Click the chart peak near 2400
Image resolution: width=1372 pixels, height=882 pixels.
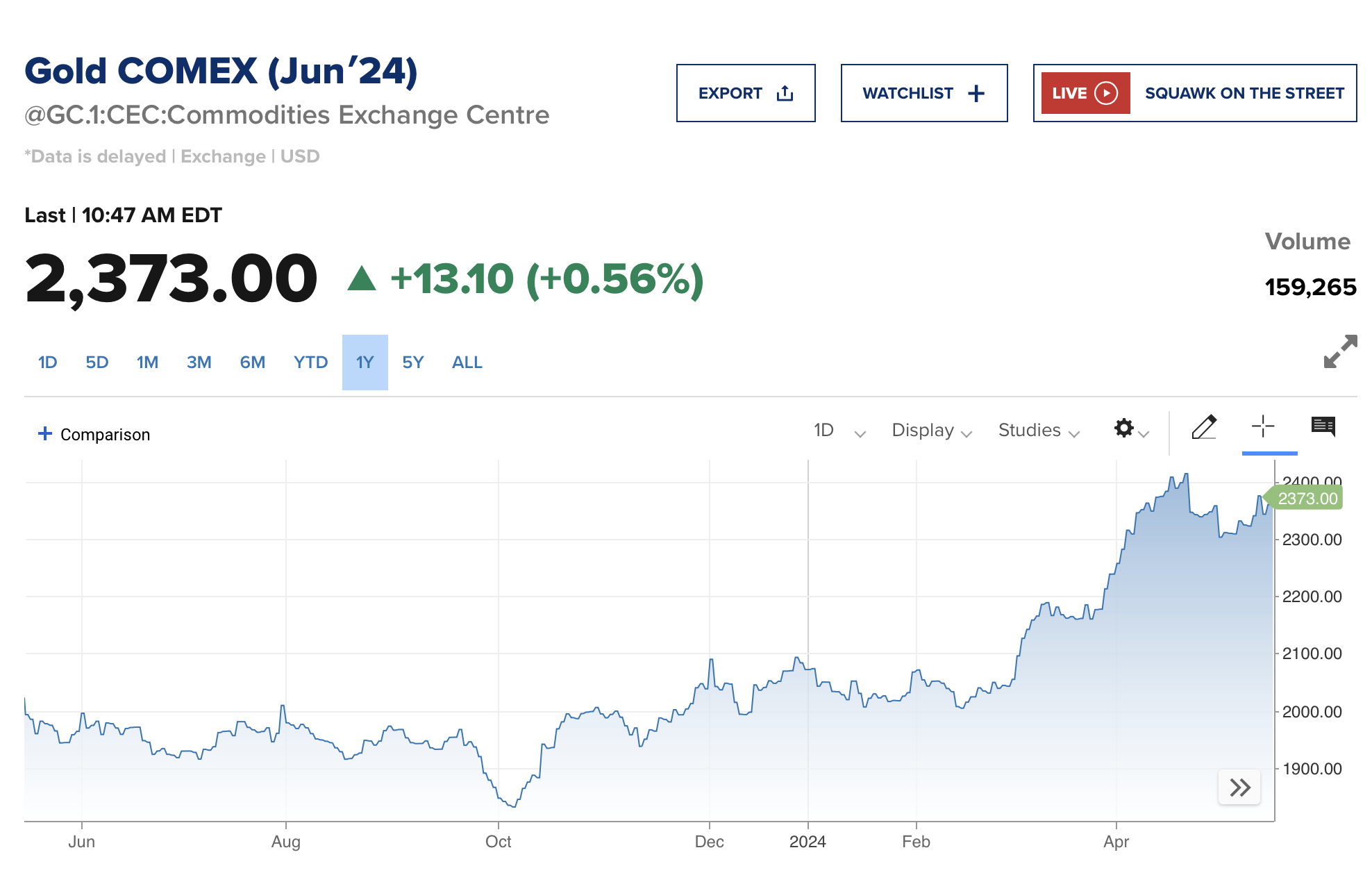click(x=1187, y=475)
